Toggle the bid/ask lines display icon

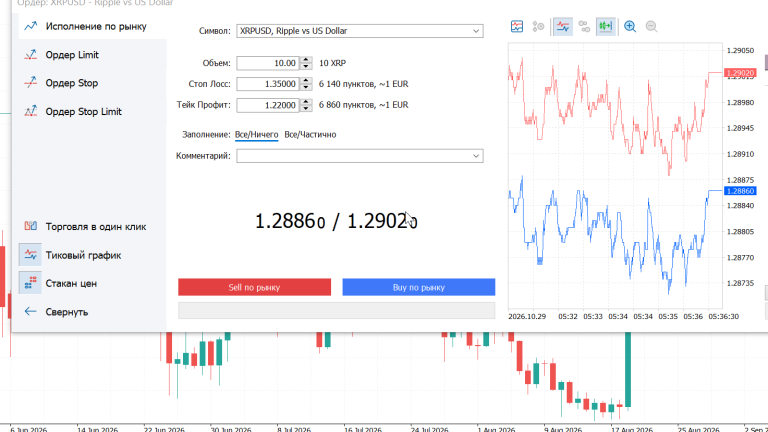point(563,26)
